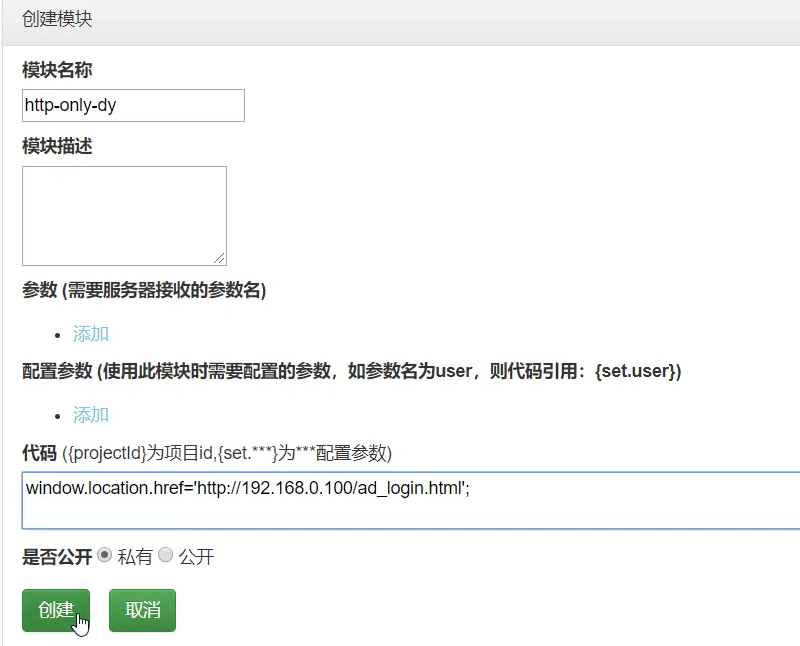
Task: Click the 私有 label text
Action: tap(135, 557)
